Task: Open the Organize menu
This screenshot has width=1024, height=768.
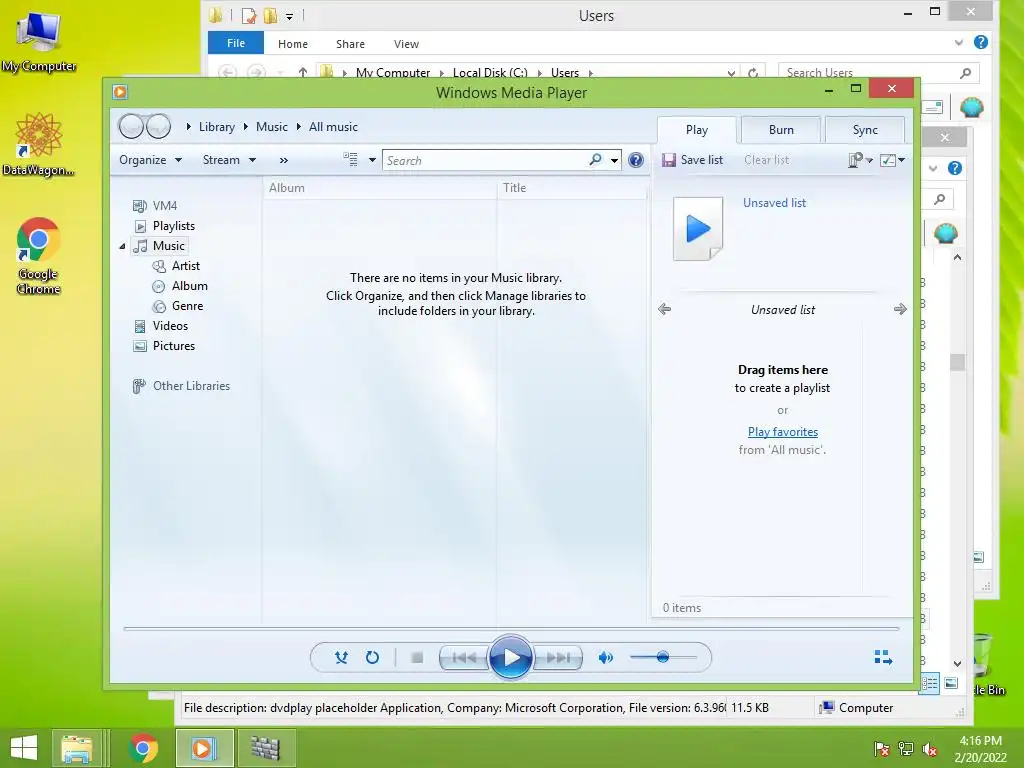Action: 150,160
